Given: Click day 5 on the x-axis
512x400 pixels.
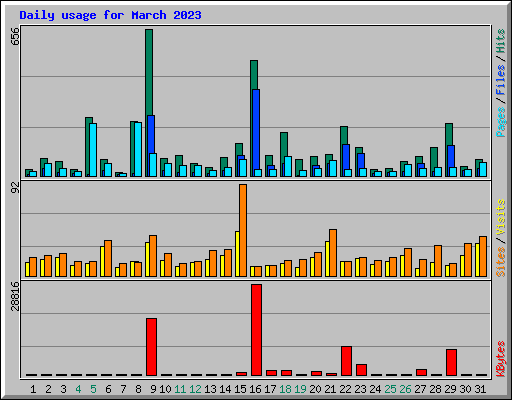Looking at the screenshot, I should tap(93, 389).
